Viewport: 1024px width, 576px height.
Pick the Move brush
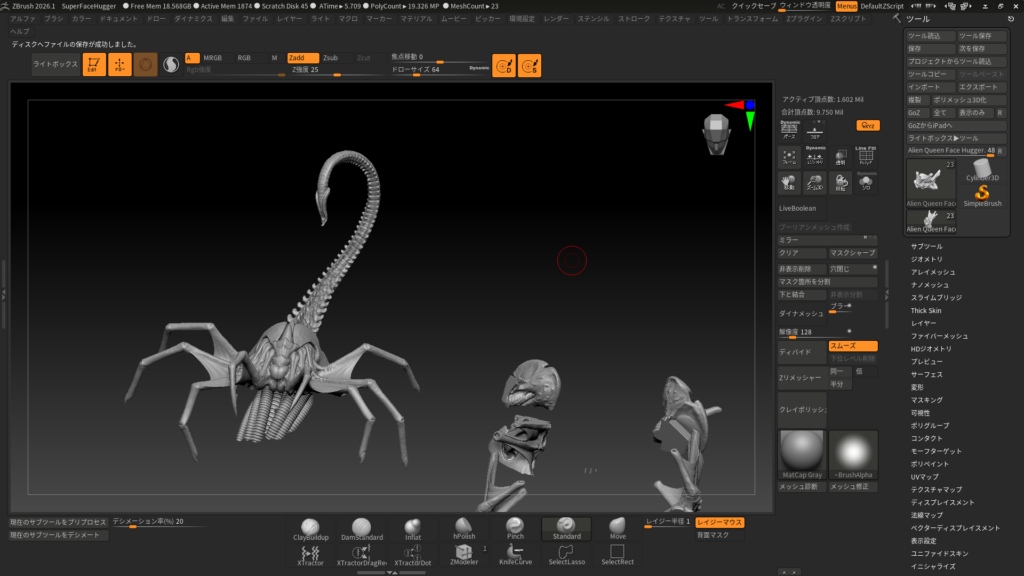(617, 529)
